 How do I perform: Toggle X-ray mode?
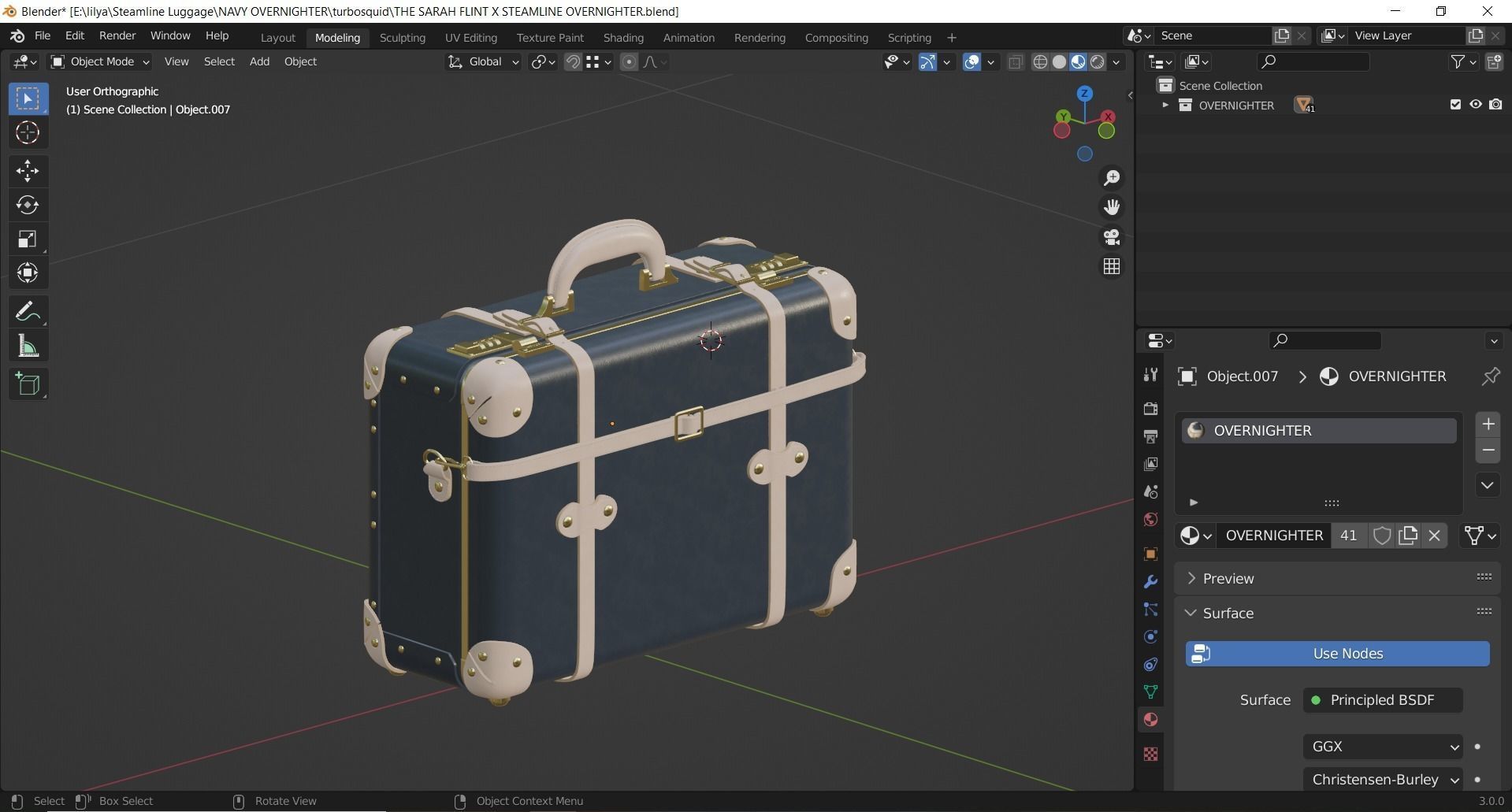1016,61
